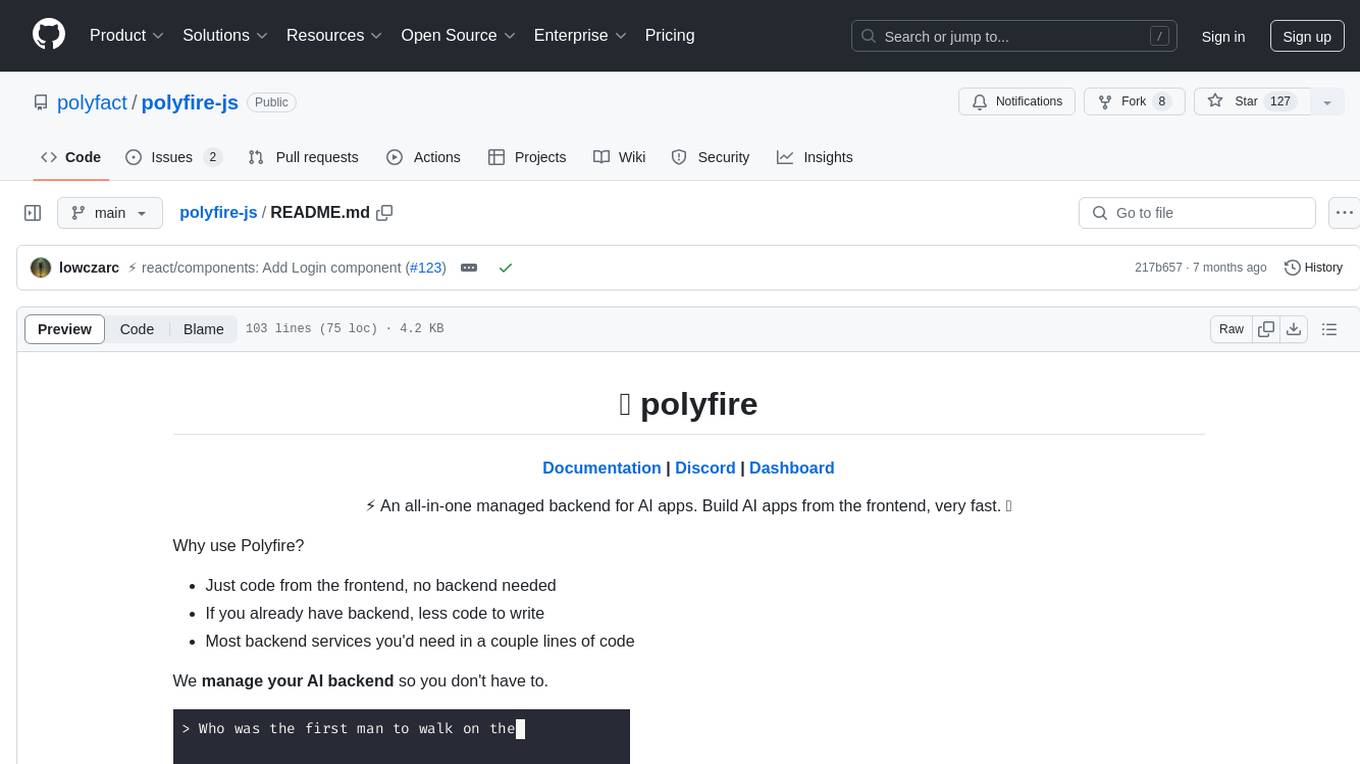Switch to the Wiki tab

tap(619, 157)
